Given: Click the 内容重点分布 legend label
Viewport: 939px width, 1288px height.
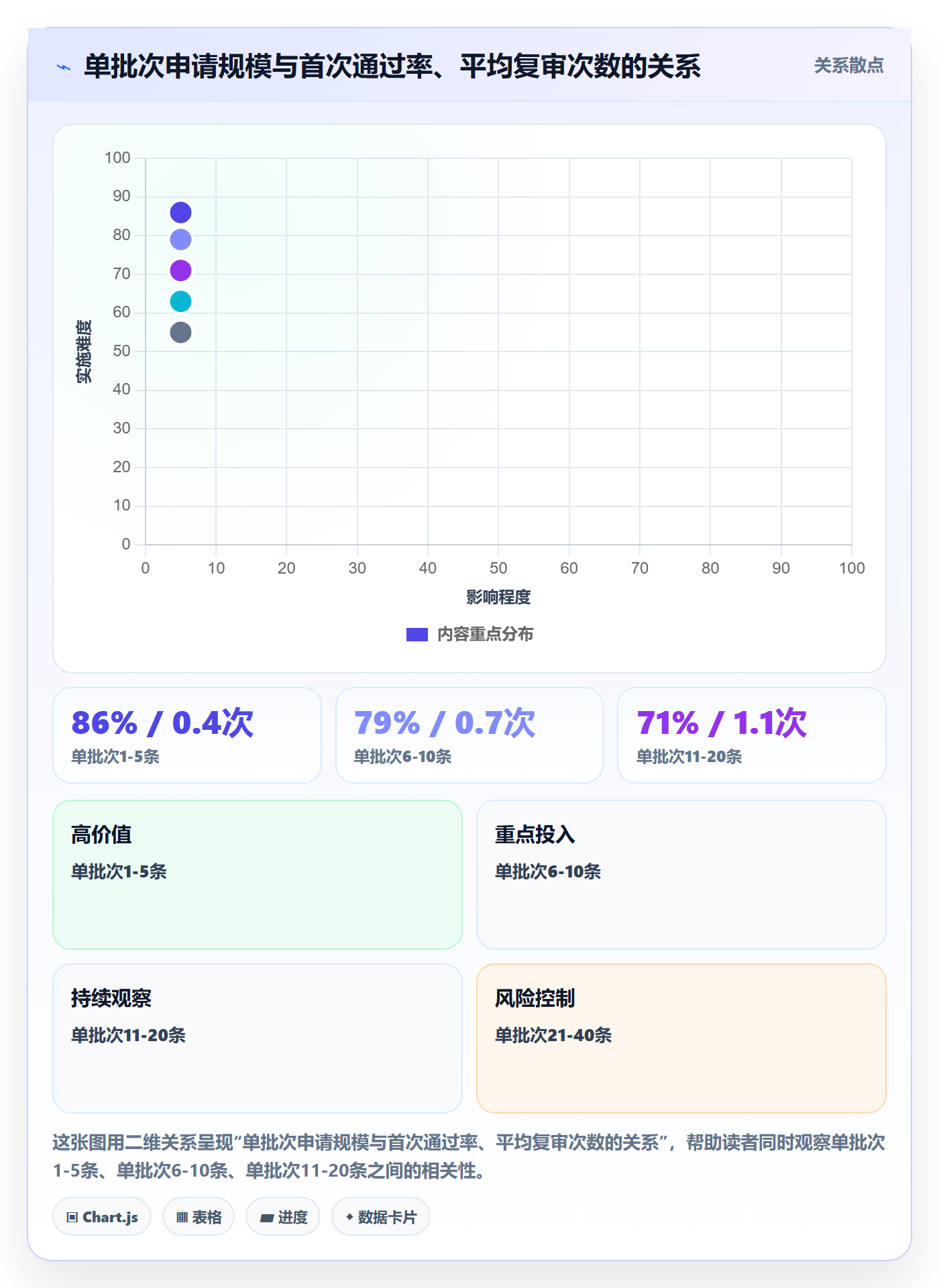Looking at the screenshot, I should (x=485, y=635).
